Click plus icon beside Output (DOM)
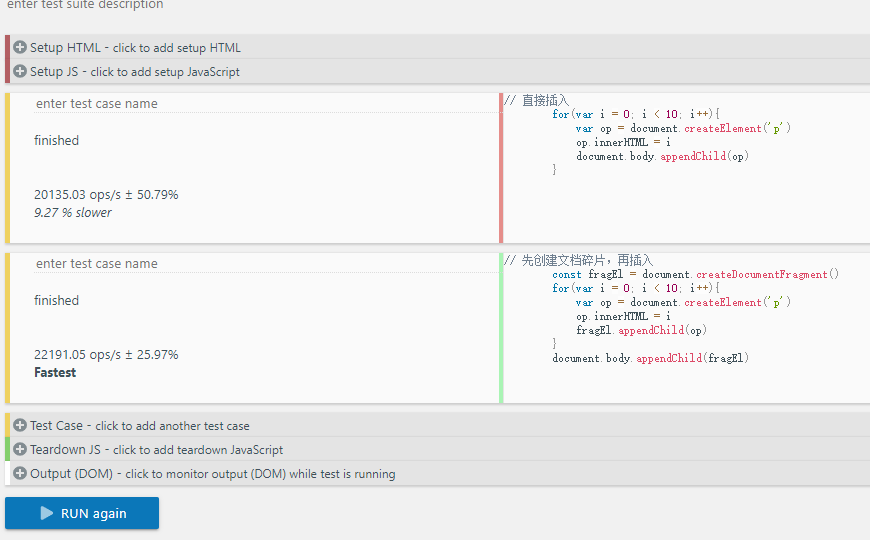The width and height of the screenshot is (870, 540). tap(20, 473)
